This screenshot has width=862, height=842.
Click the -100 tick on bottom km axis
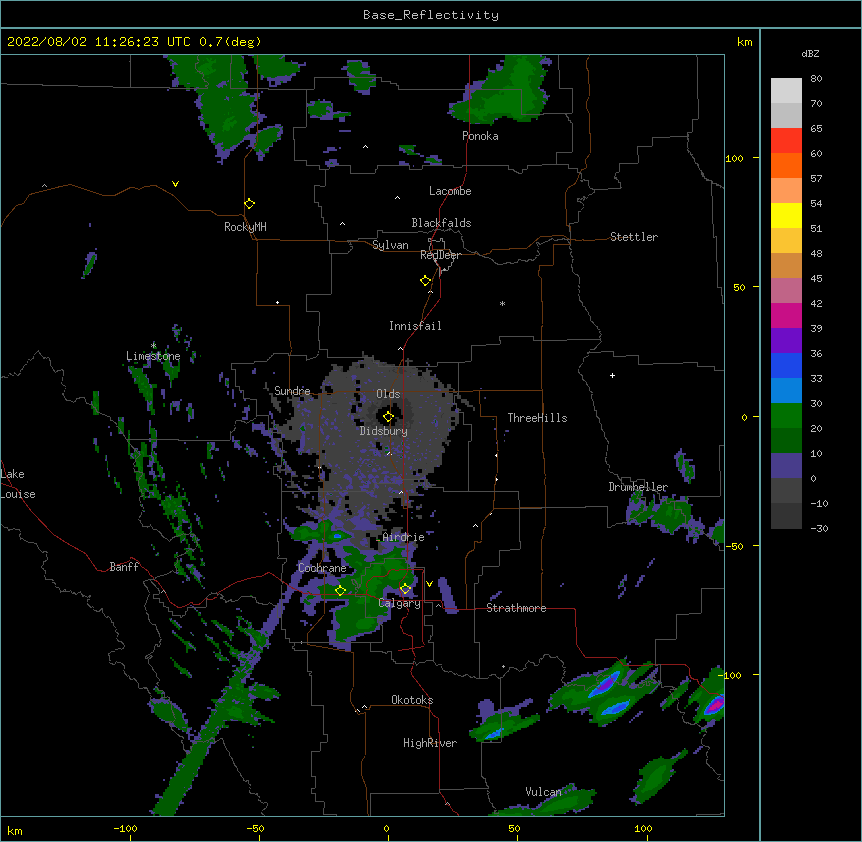[125, 828]
